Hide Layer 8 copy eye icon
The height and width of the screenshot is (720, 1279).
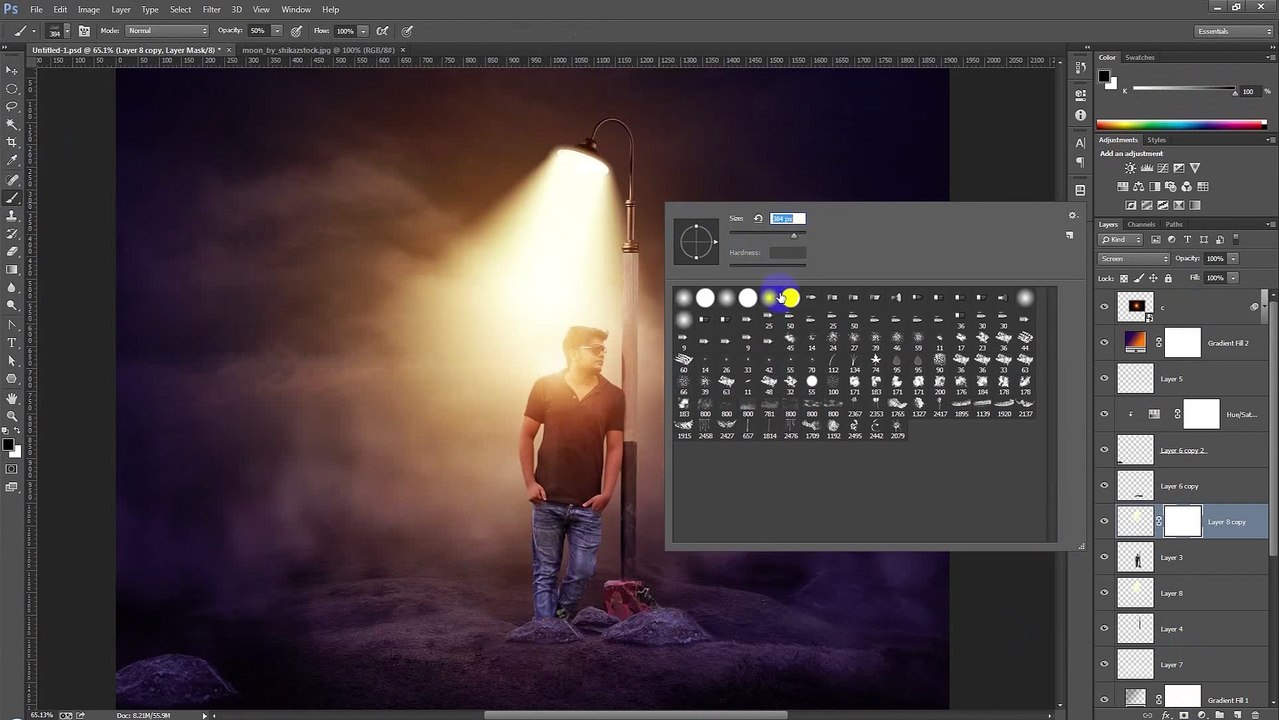(x=1104, y=521)
